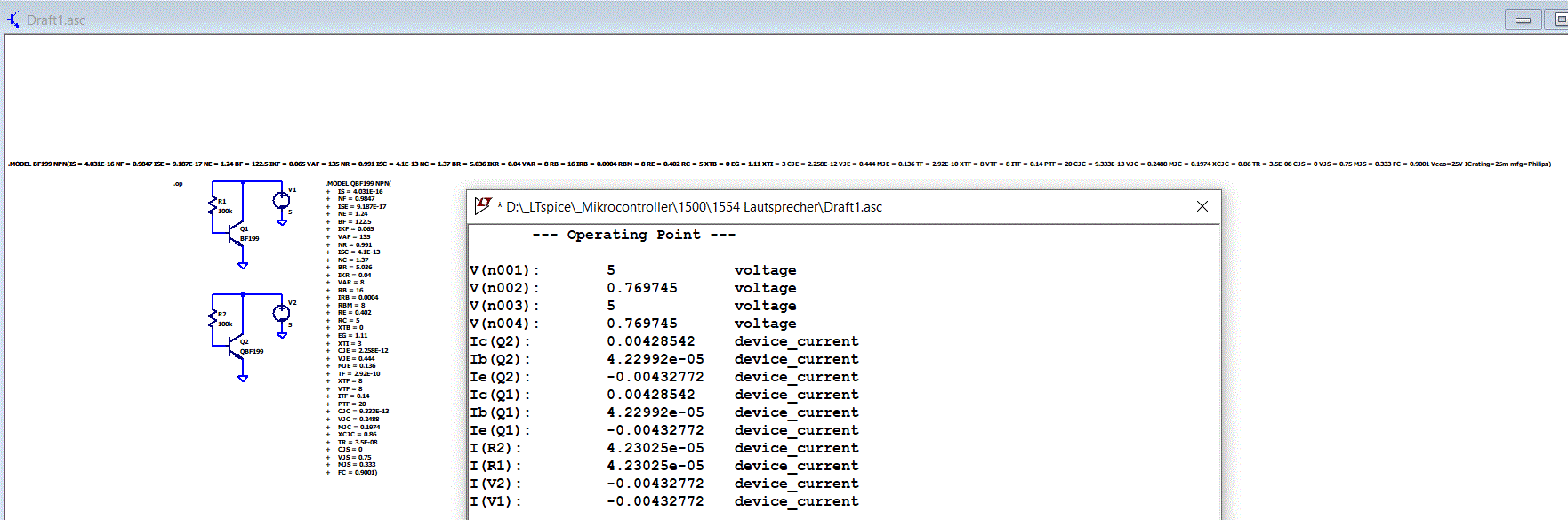The image size is (1568, 520).
Task: Click the Ie(Q2) result row
Action: 664,377
